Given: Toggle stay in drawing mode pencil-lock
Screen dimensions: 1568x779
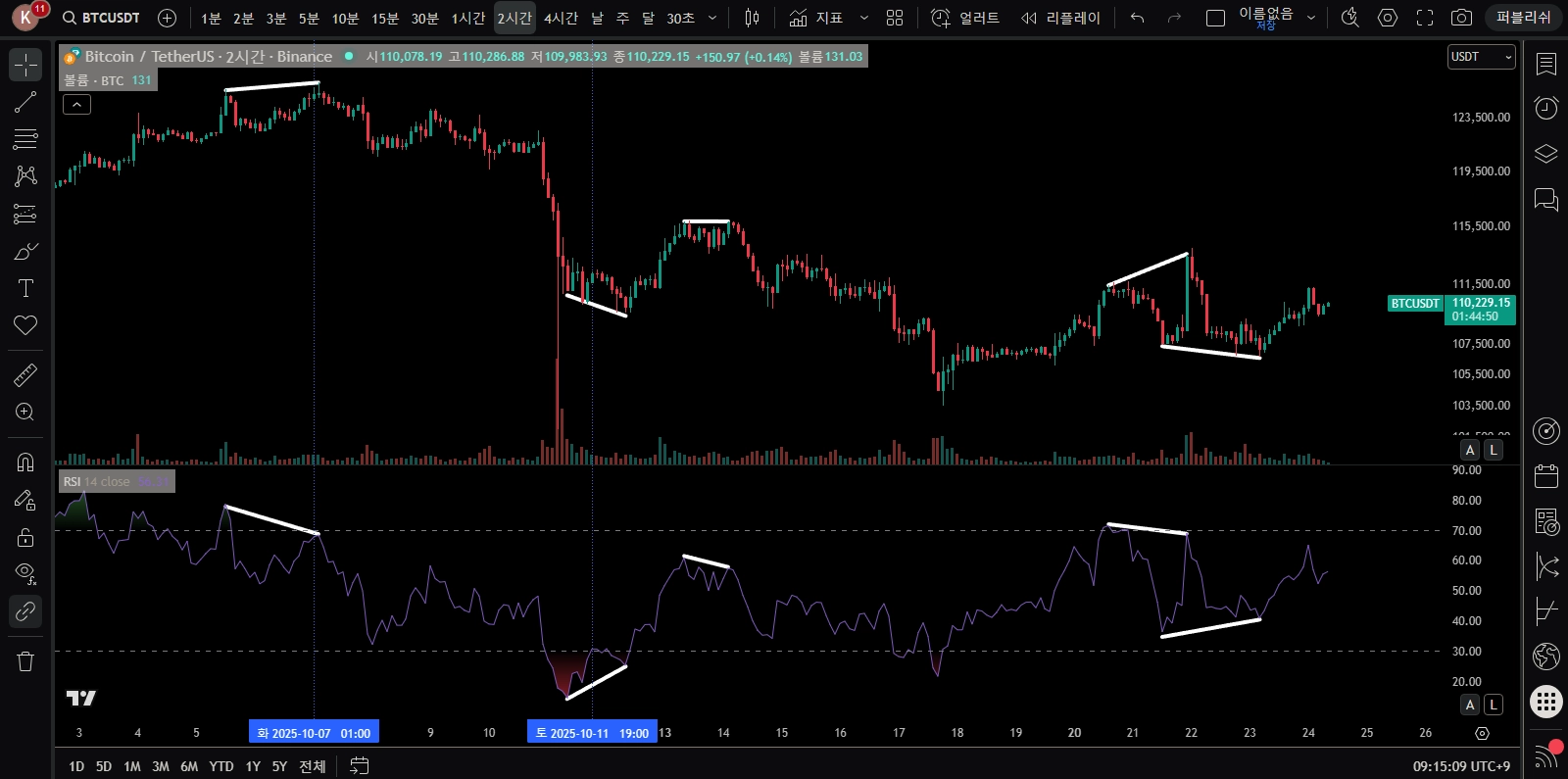Looking at the screenshot, I should tap(25, 500).
